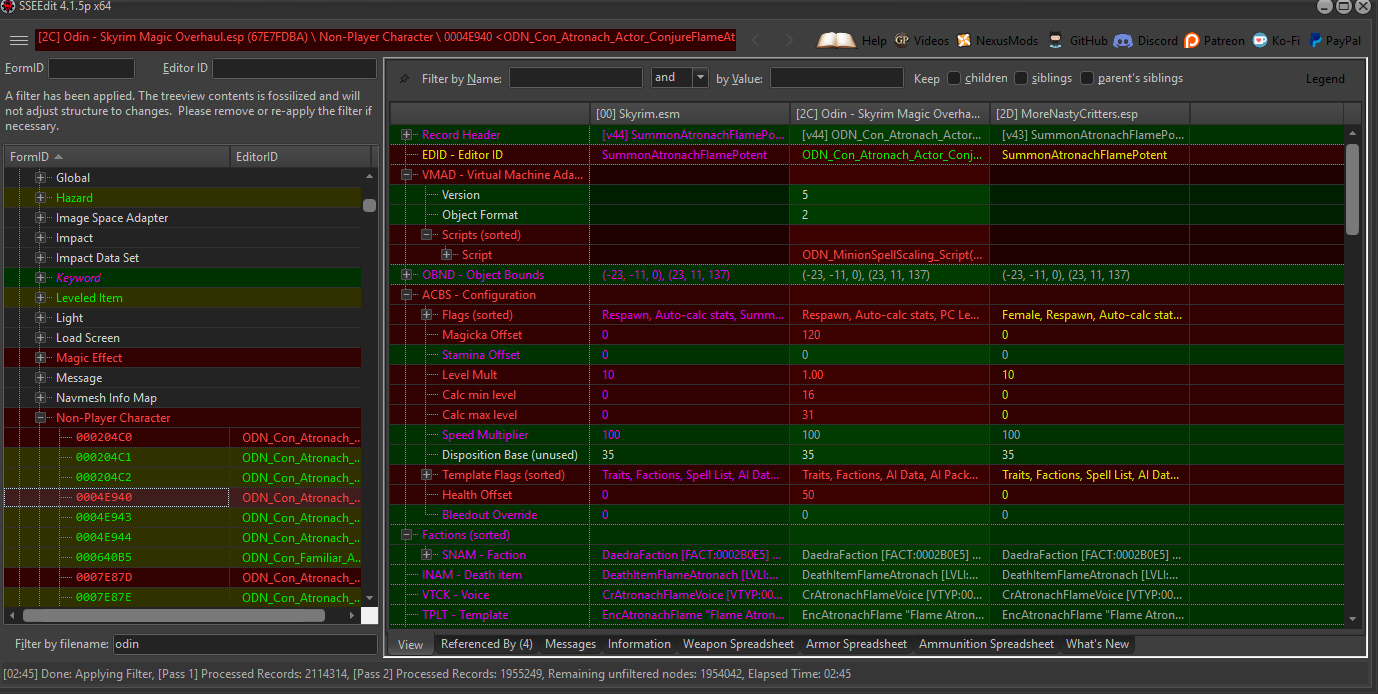The height and width of the screenshot is (694, 1378).
Task: Switch to the Weapon Spreadsheet tab
Action: [739, 644]
